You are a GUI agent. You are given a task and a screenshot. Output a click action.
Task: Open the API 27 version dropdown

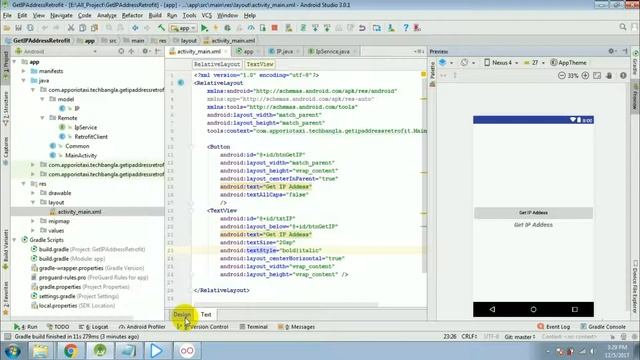click(534, 62)
